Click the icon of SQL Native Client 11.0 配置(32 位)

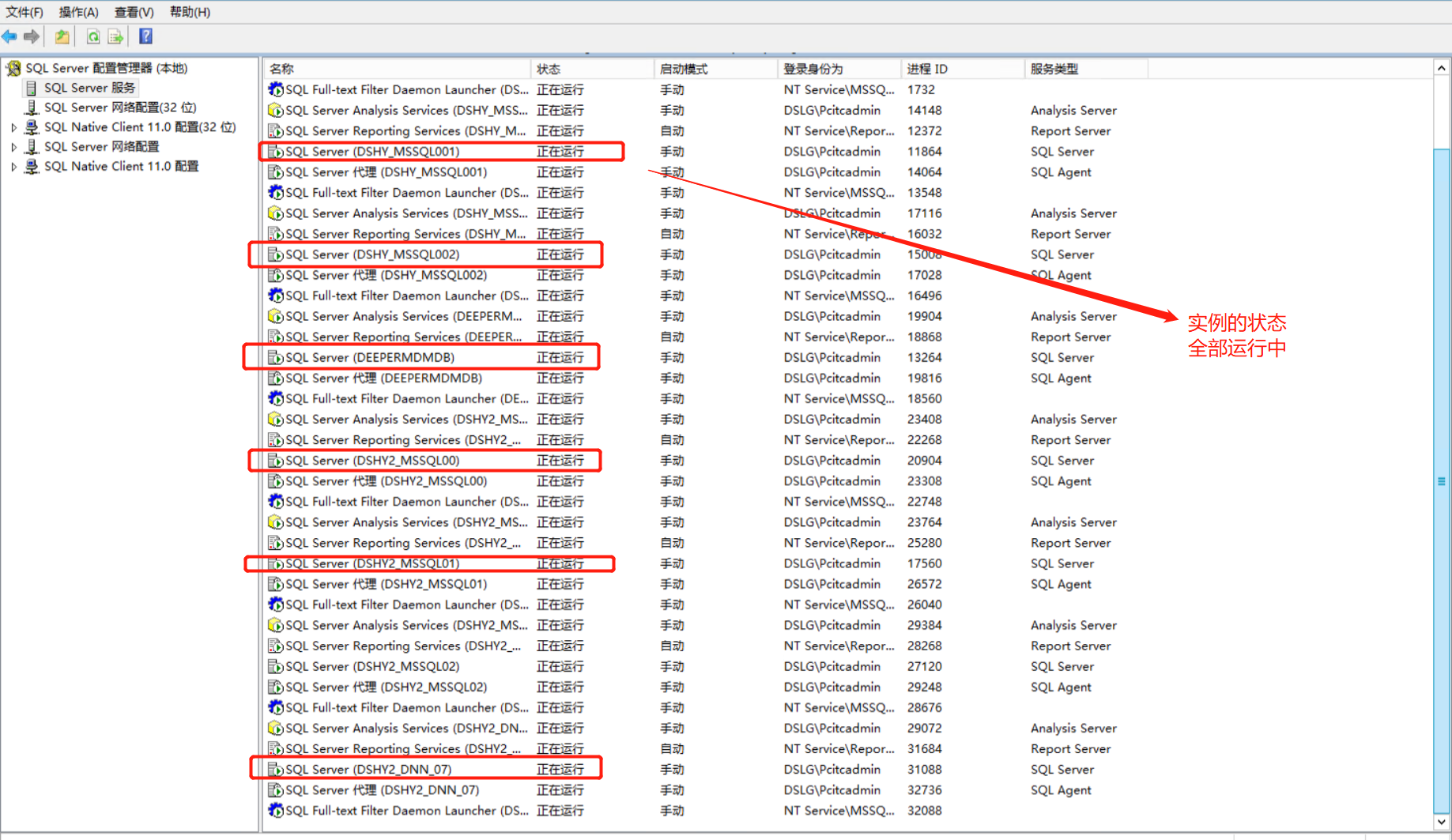(x=32, y=127)
